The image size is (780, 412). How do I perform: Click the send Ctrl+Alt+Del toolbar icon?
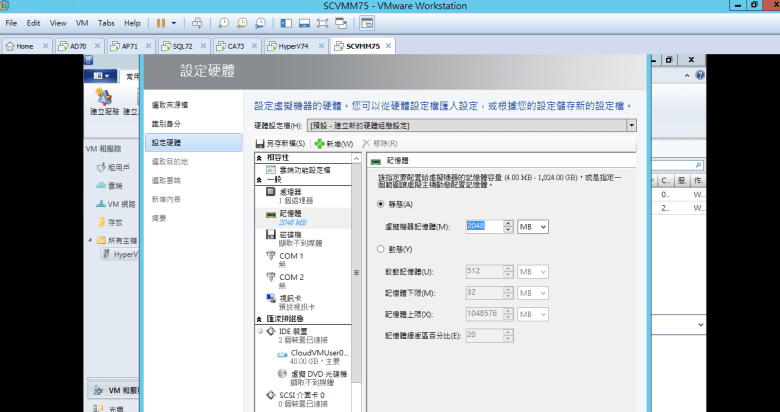point(197,22)
